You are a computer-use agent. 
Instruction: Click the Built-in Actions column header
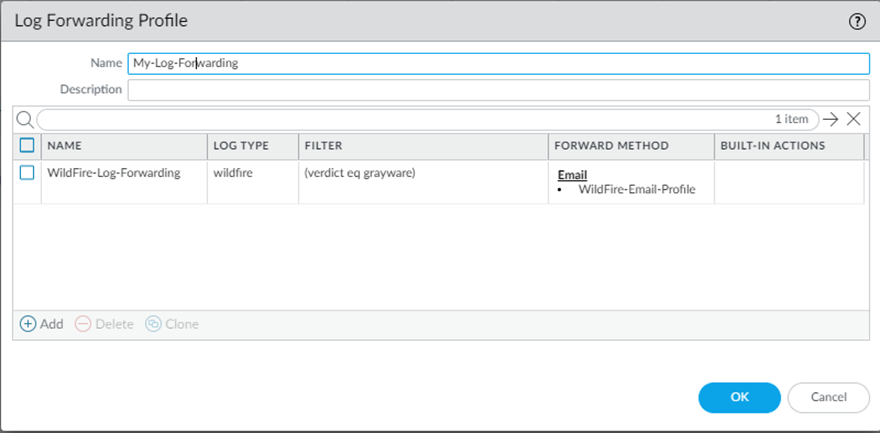point(772,146)
